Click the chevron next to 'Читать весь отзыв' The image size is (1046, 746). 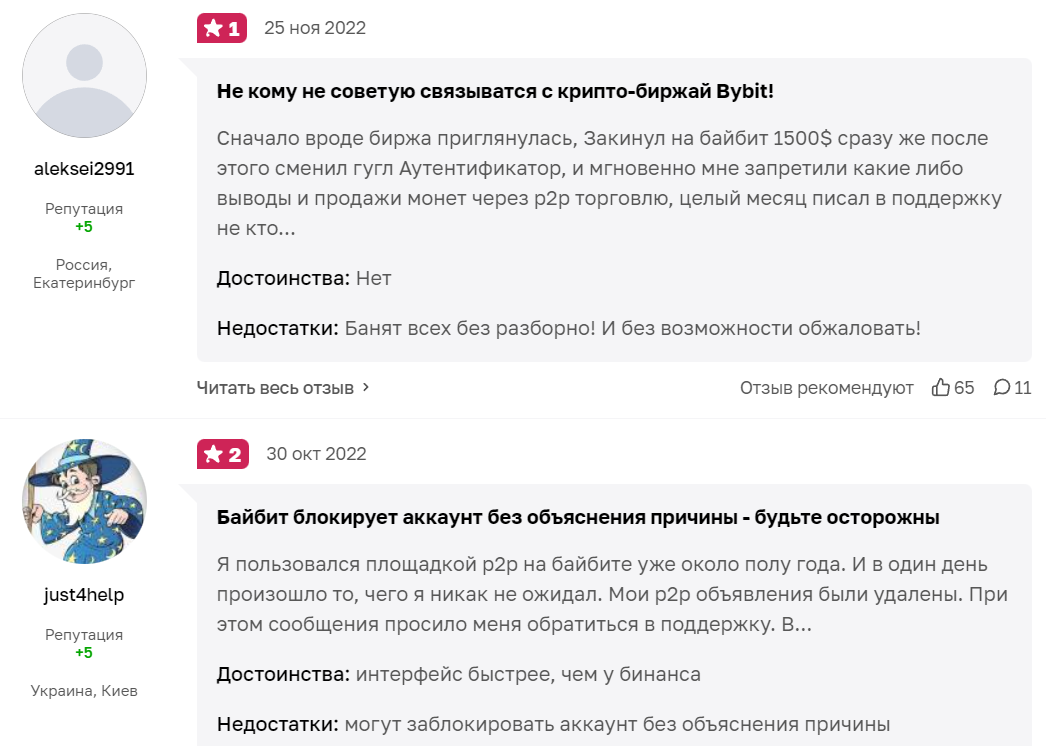366,387
